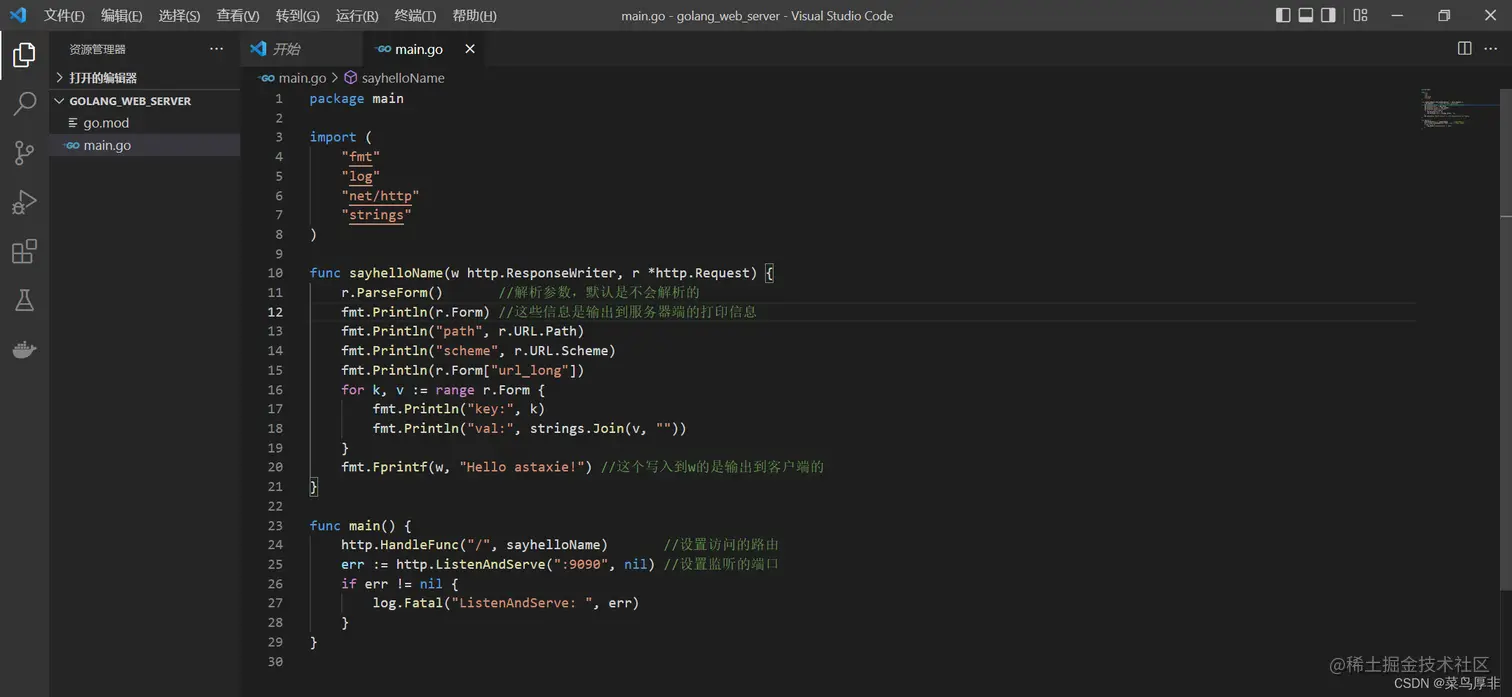Toggle the primary side bar layout icon

1284,15
